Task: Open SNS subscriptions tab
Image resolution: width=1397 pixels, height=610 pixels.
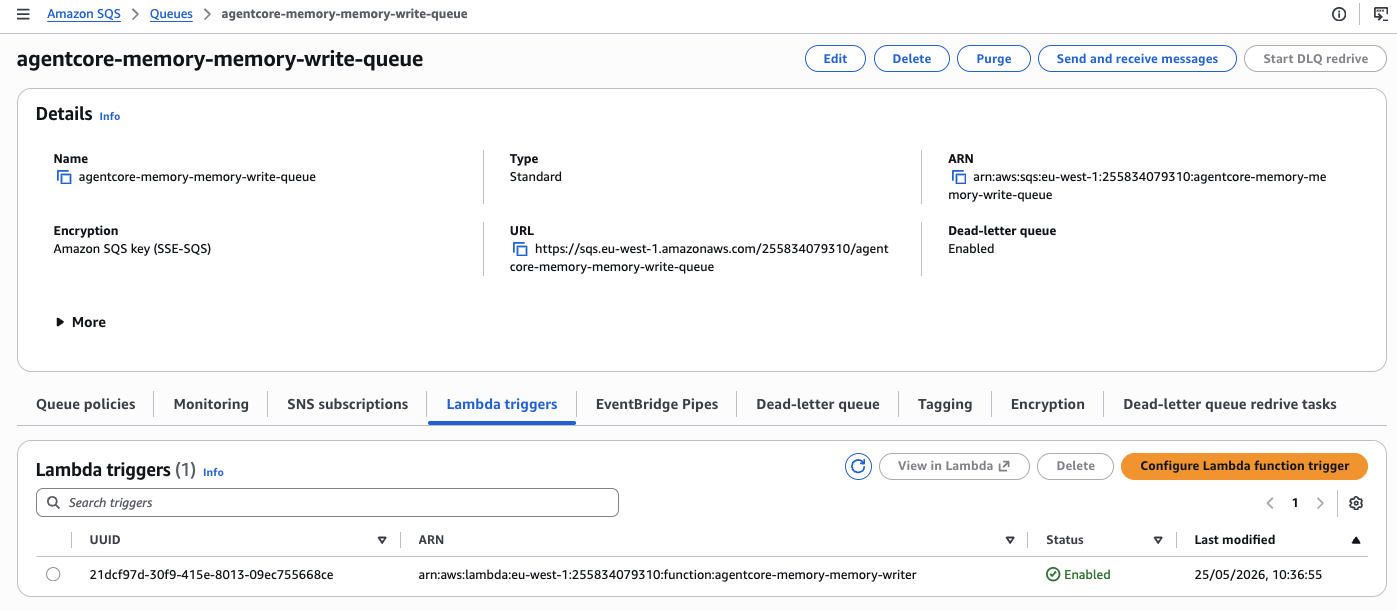Action: 348,404
